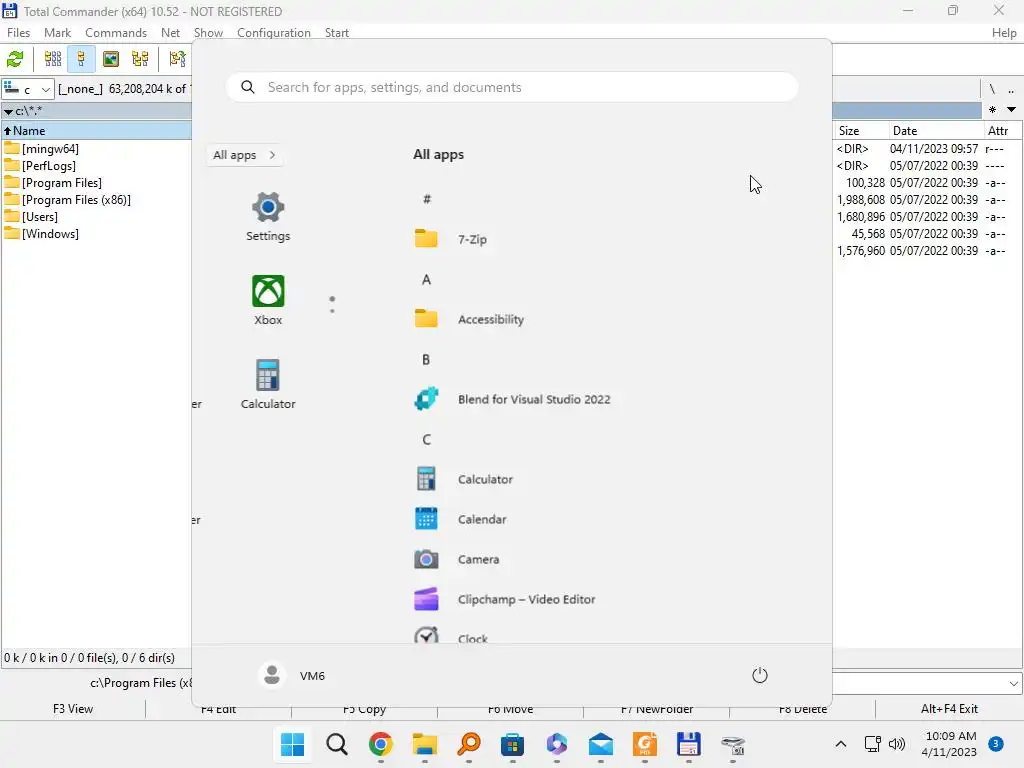This screenshot has height=768, width=1024.
Task: Click the pinned apps page dots indicator
Action: 332,304
